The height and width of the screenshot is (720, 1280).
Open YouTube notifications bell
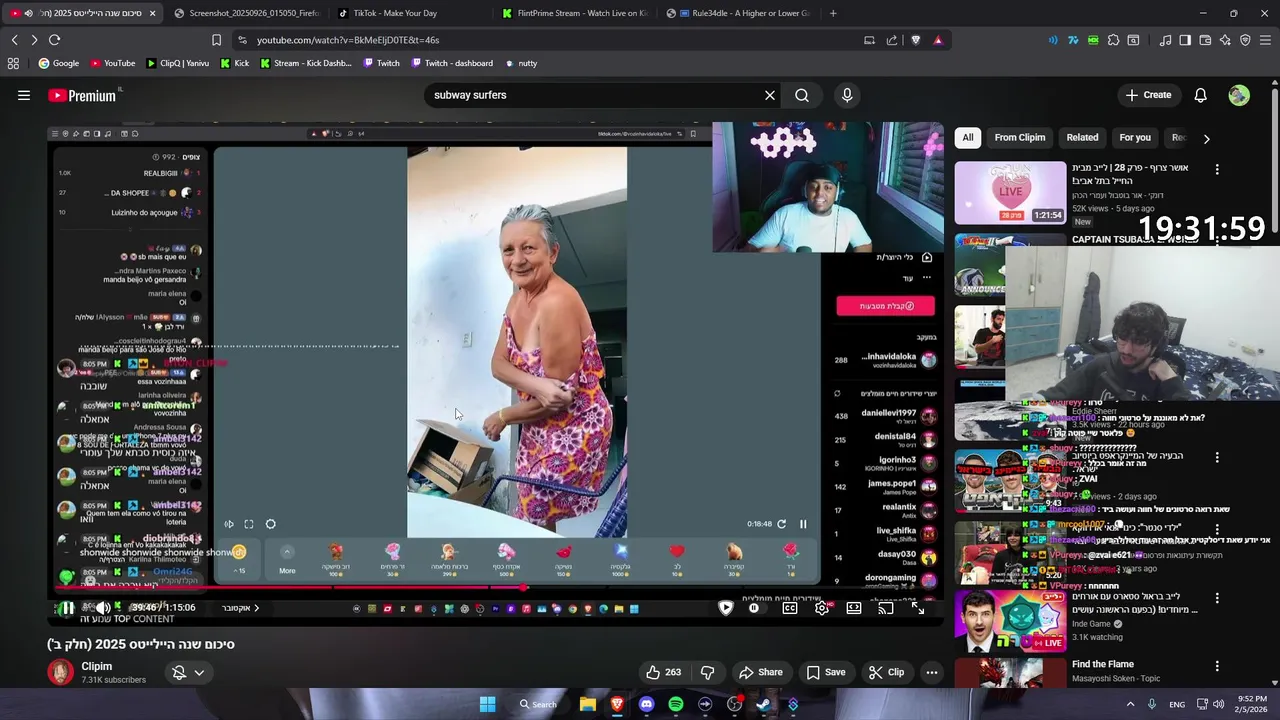click(x=1201, y=95)
